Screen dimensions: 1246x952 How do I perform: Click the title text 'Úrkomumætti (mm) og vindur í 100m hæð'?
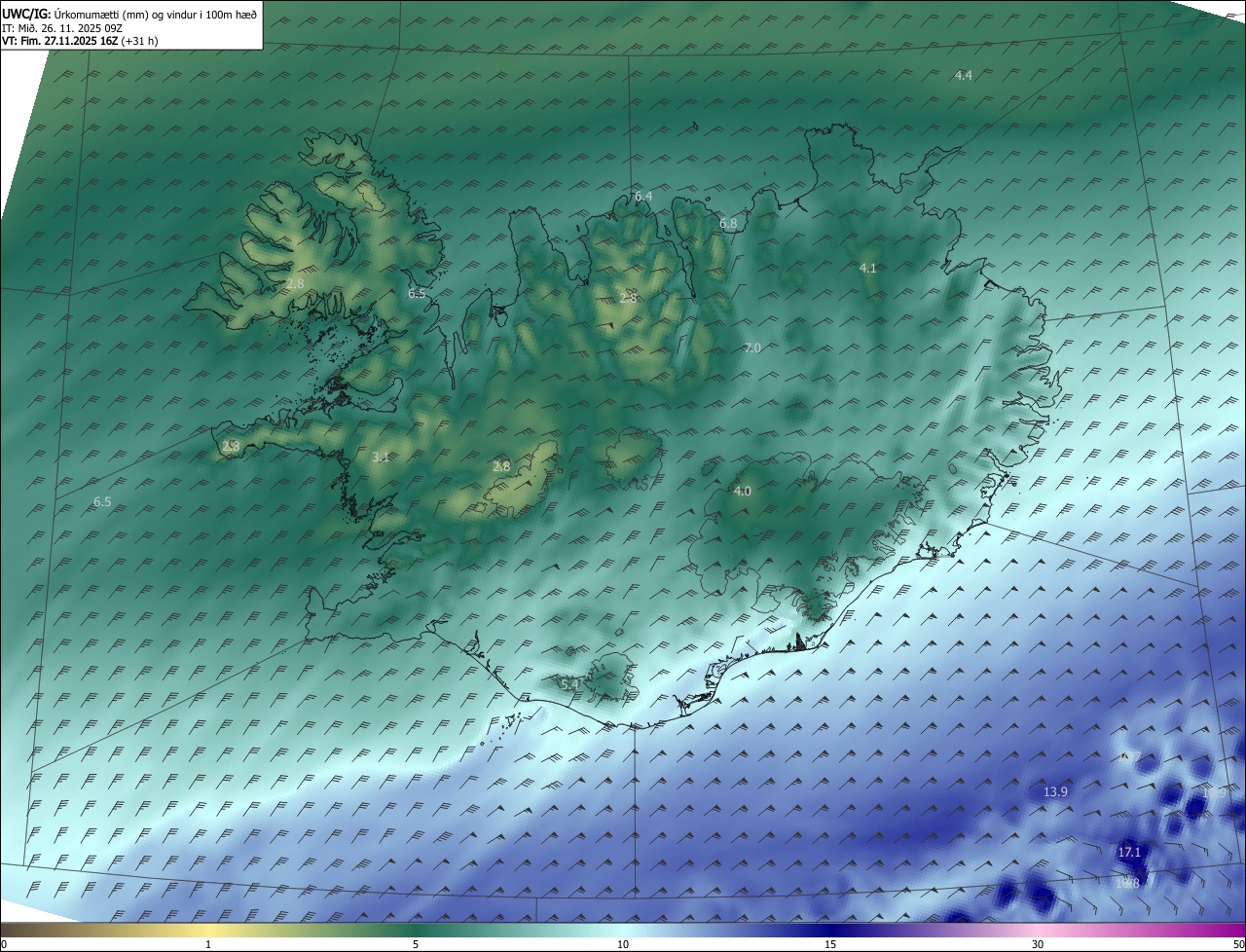click(x=156, y=15)
